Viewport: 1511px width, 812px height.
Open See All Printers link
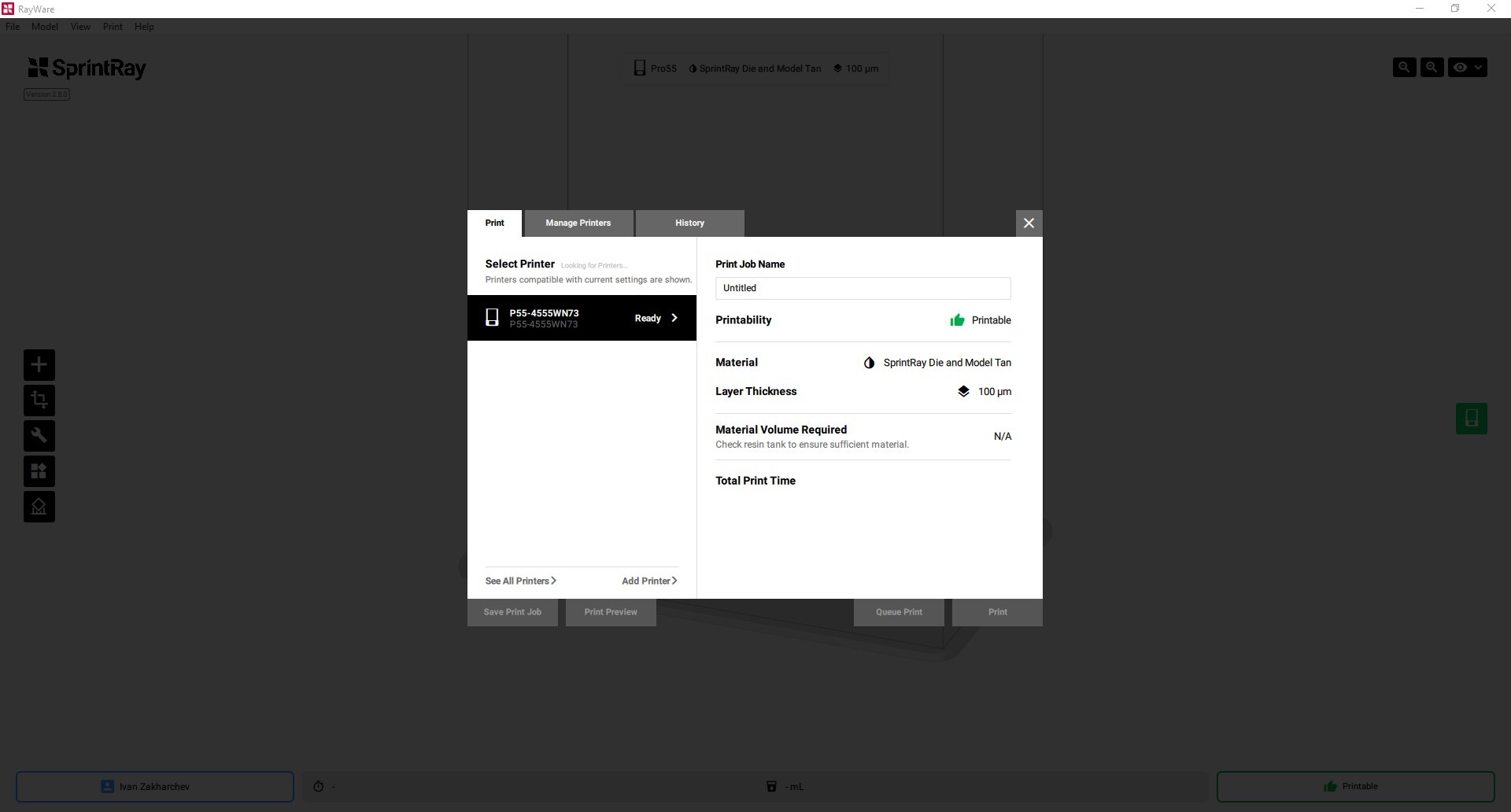(x=521, y=581)
